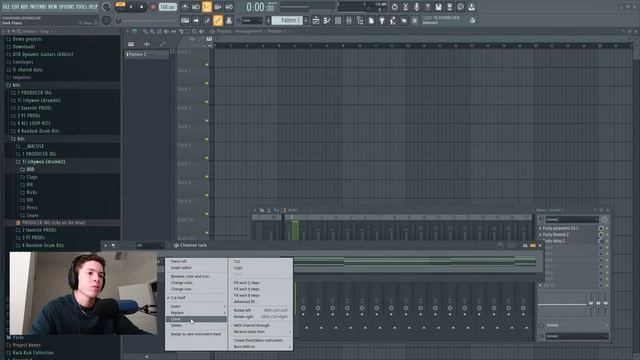Screen dimensions: 640x360
Task: Open the Demo projects folder in browser
Action: click(27, 39)
